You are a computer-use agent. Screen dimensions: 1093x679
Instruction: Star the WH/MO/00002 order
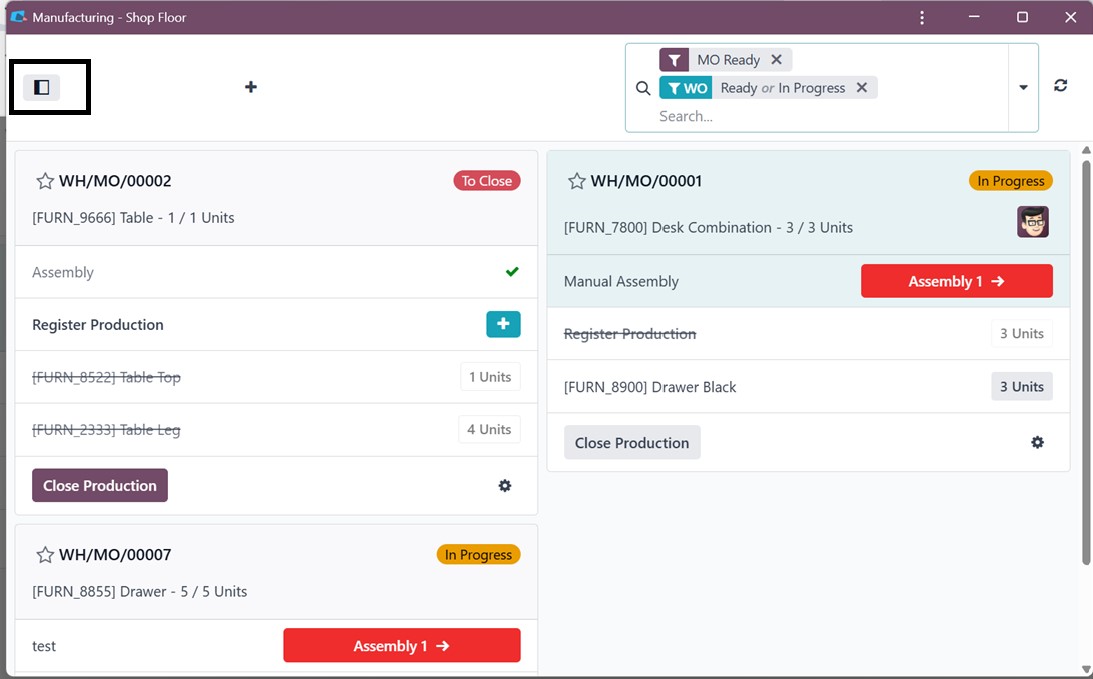click(45, 181)
